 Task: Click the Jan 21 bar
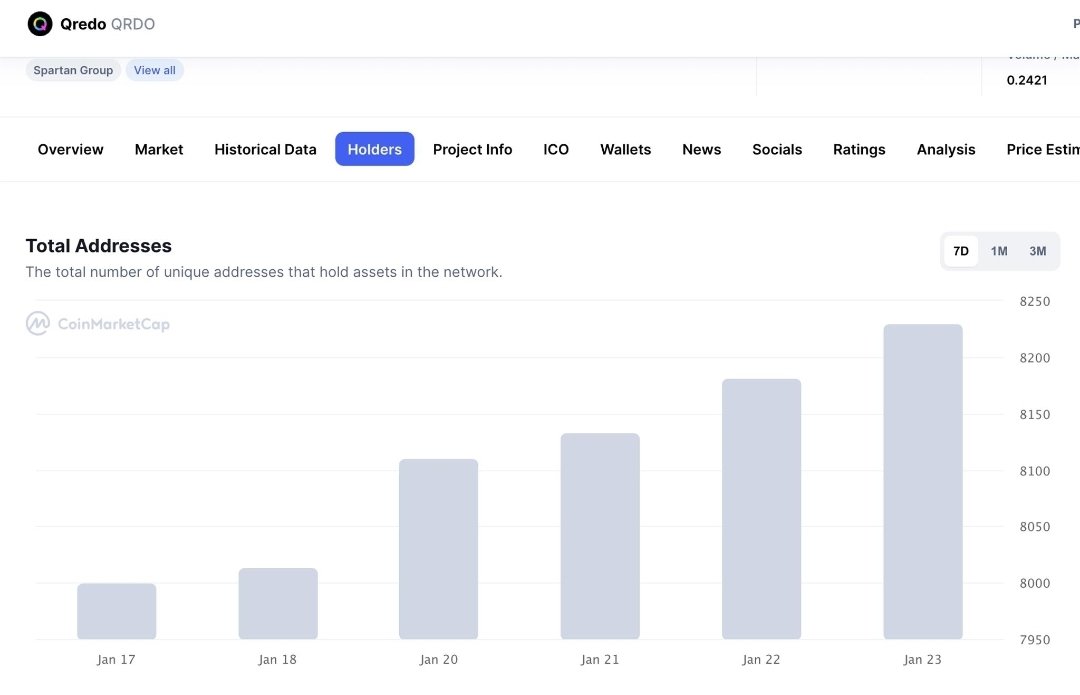600,536
